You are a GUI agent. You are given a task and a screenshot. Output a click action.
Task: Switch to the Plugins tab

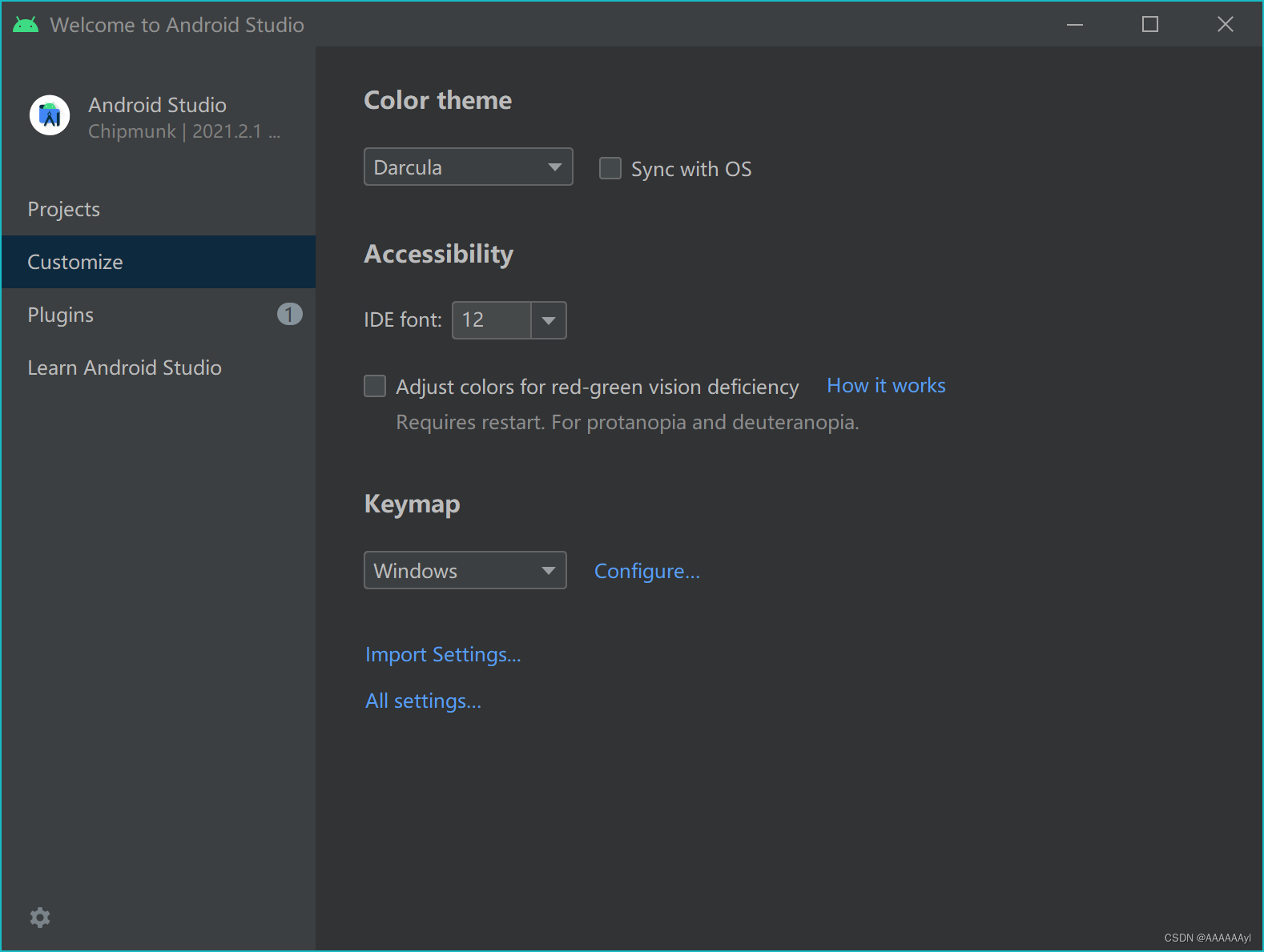coord(159,315)
